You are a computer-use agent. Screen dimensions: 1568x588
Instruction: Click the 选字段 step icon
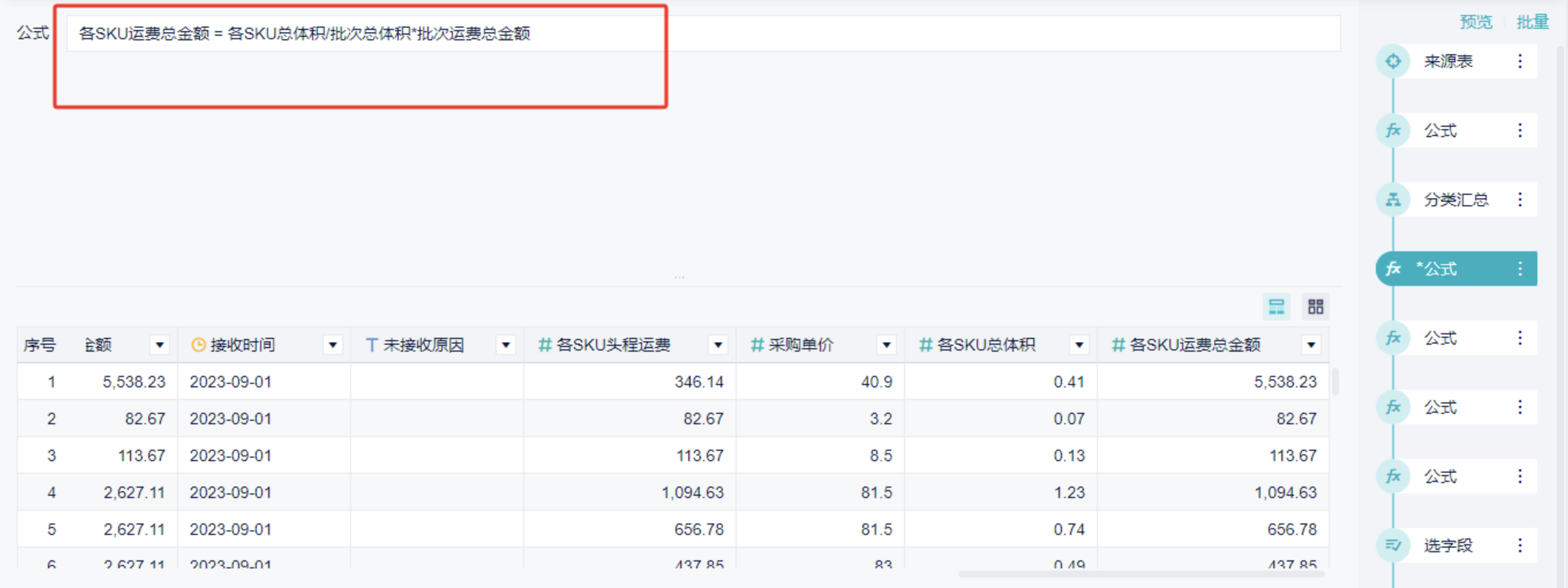pos(1393,545)
